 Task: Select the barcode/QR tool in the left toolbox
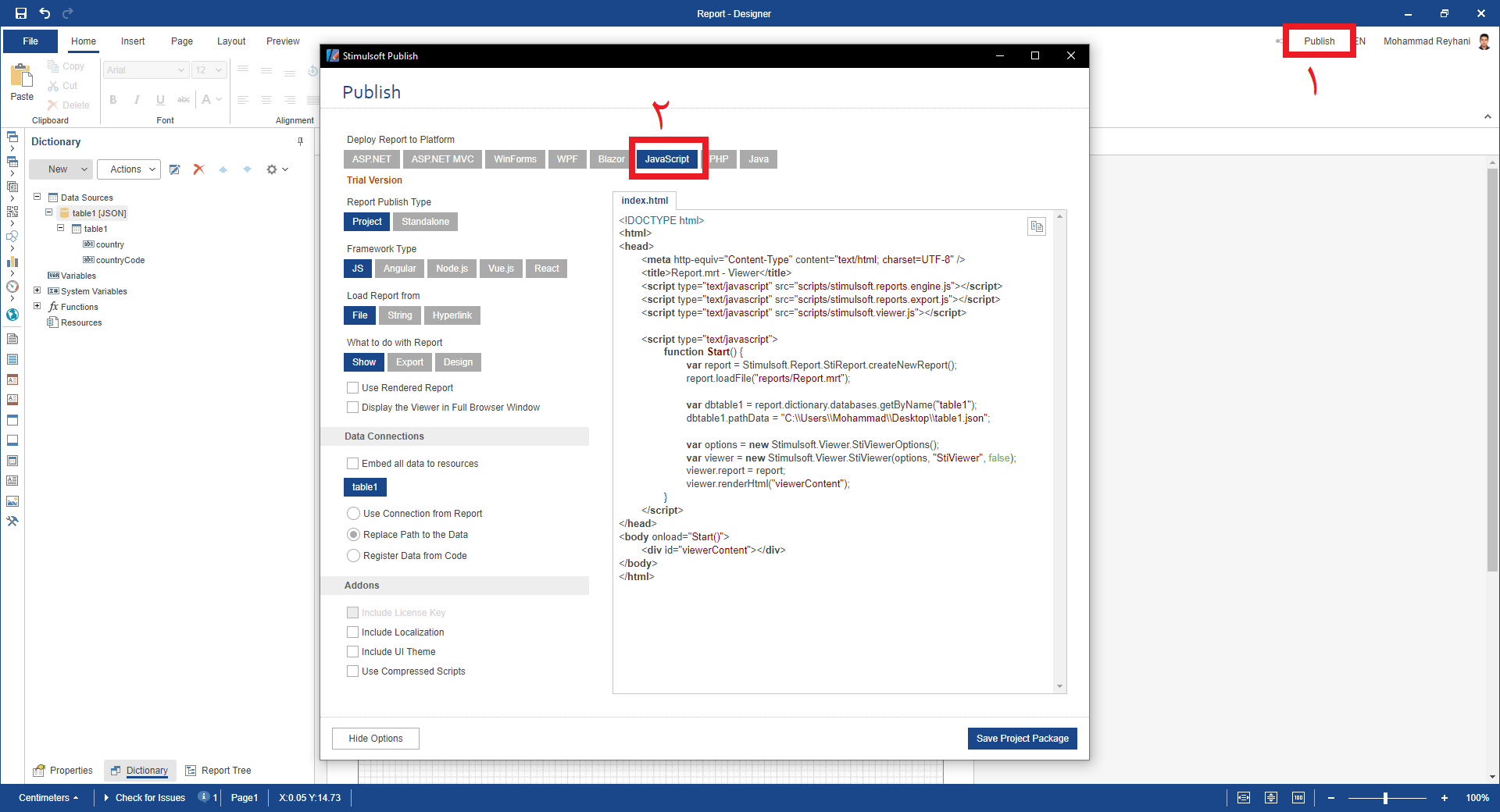12,212
